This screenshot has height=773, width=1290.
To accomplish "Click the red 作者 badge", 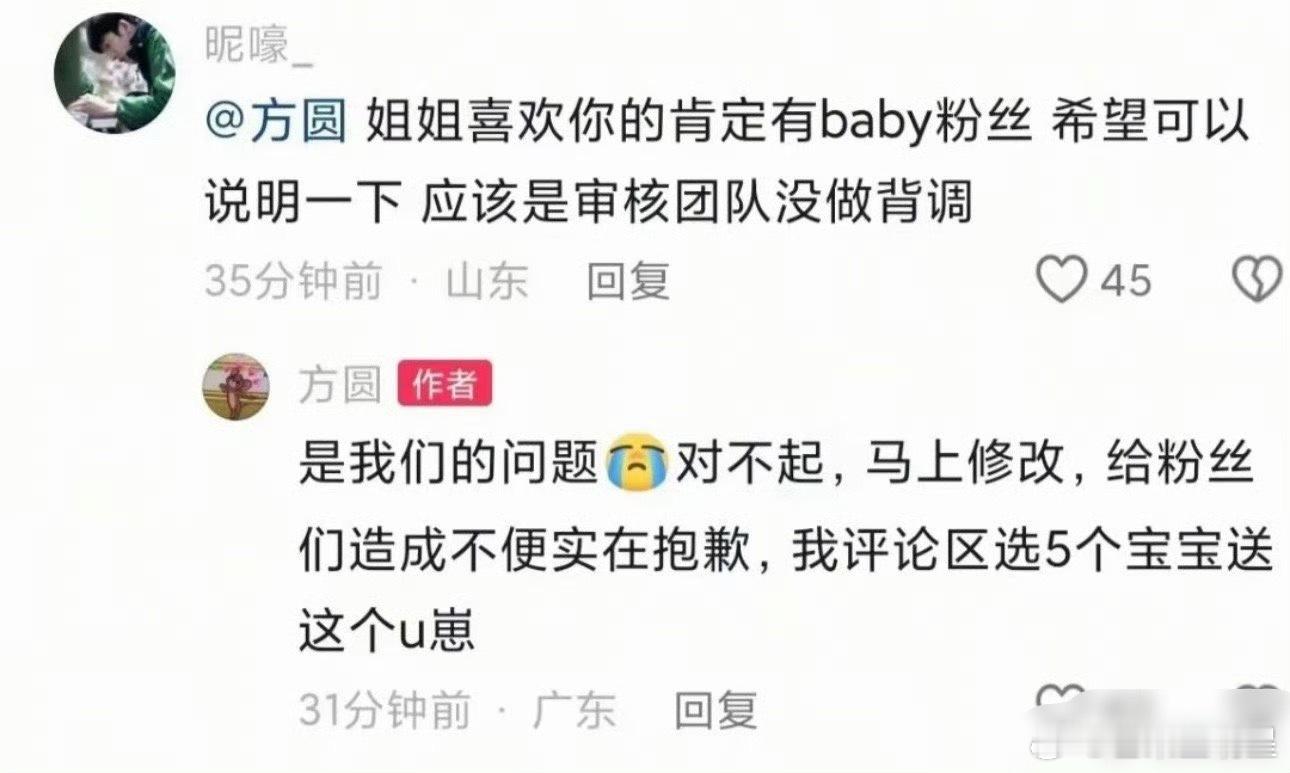I will coord(444,383).
